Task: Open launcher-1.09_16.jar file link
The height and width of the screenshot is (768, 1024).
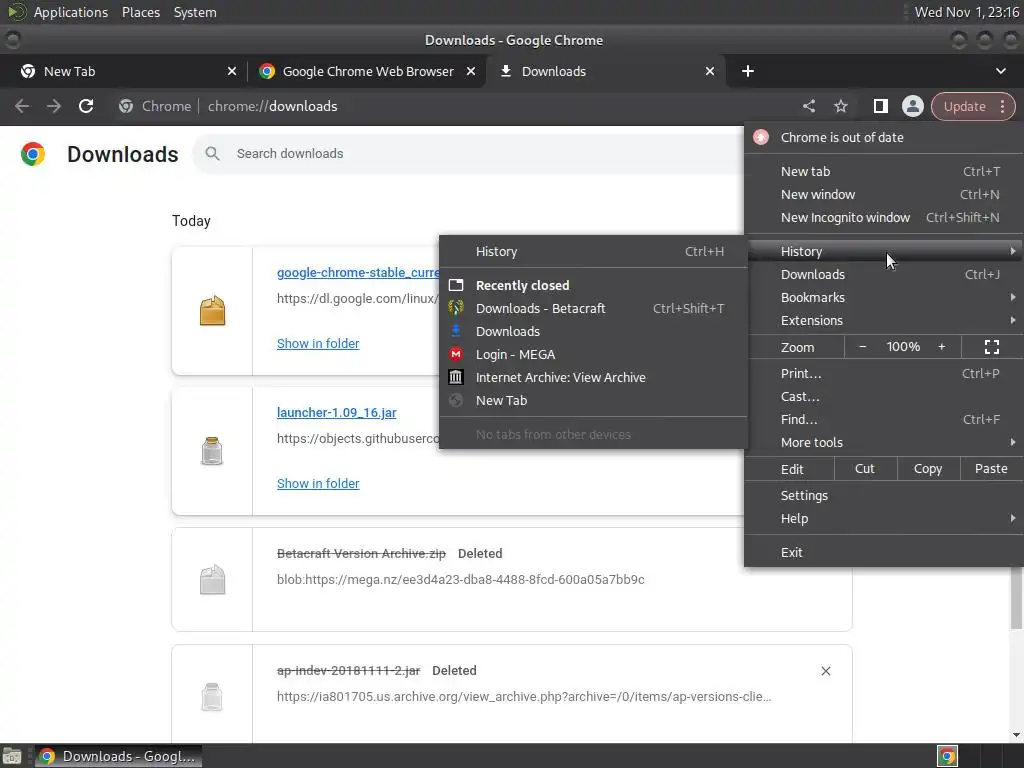Action: 336,413
